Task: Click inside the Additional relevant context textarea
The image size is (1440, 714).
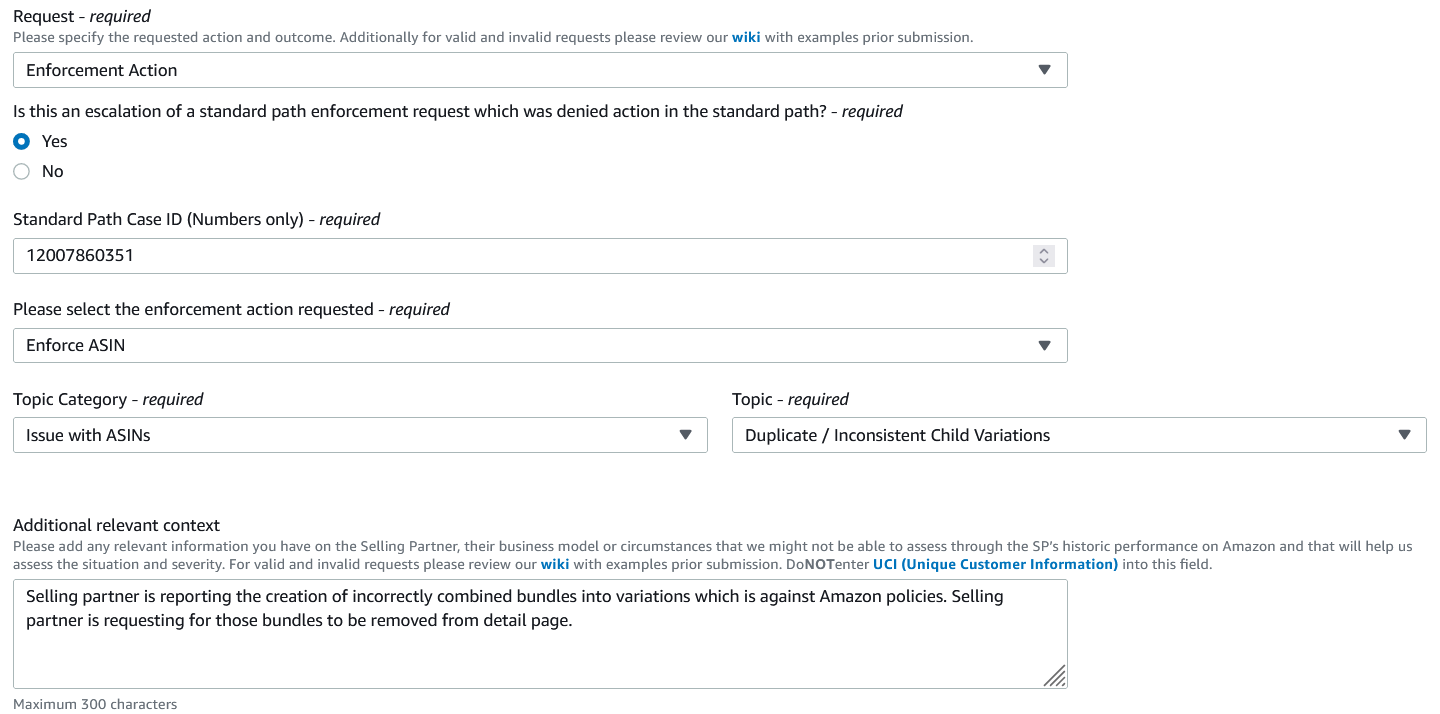Action: coord(540,634)
